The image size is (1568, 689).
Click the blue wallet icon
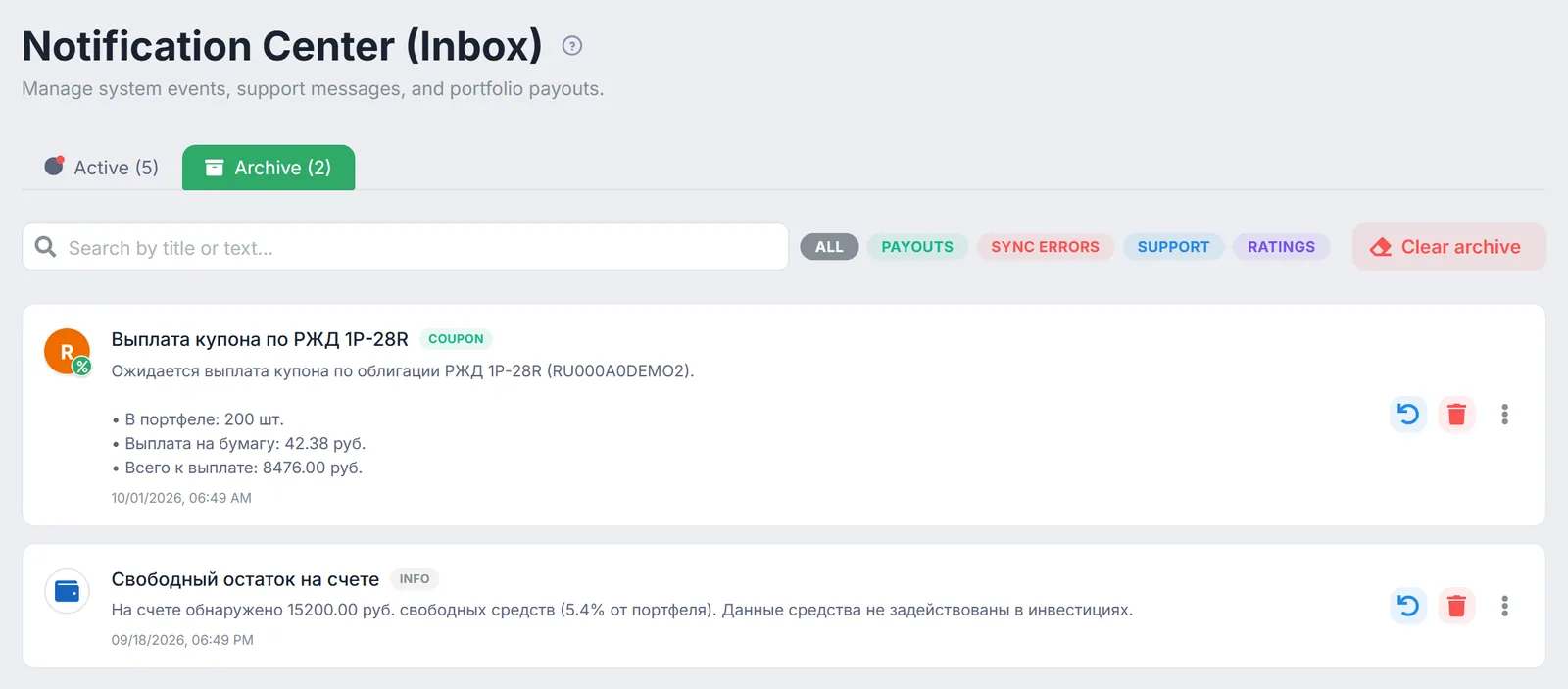(67, 591)
